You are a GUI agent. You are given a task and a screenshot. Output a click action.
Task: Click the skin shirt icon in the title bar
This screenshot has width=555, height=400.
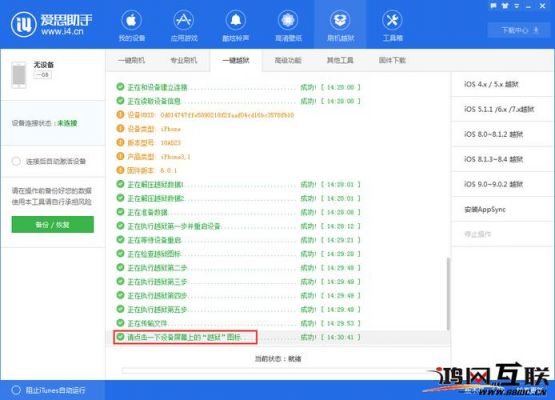[505, 6]
